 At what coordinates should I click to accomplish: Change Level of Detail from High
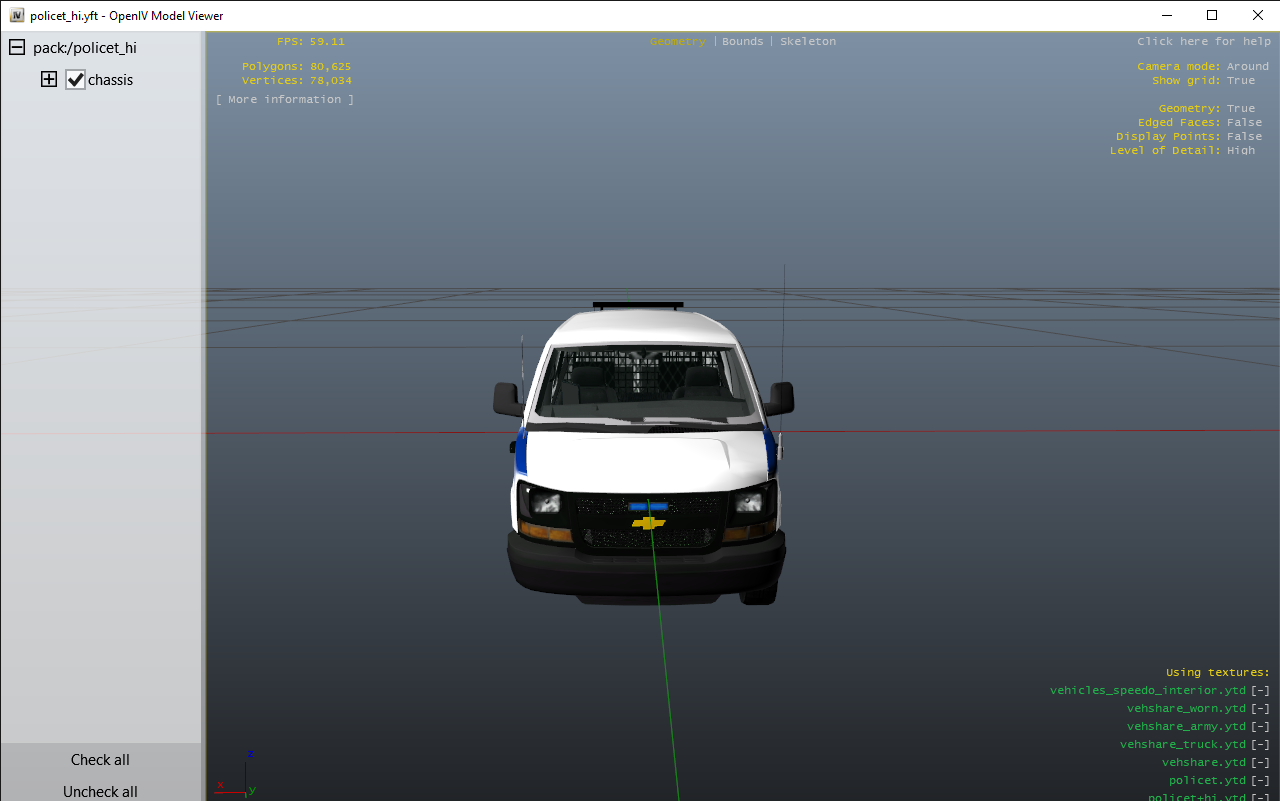click(1240, 151)
